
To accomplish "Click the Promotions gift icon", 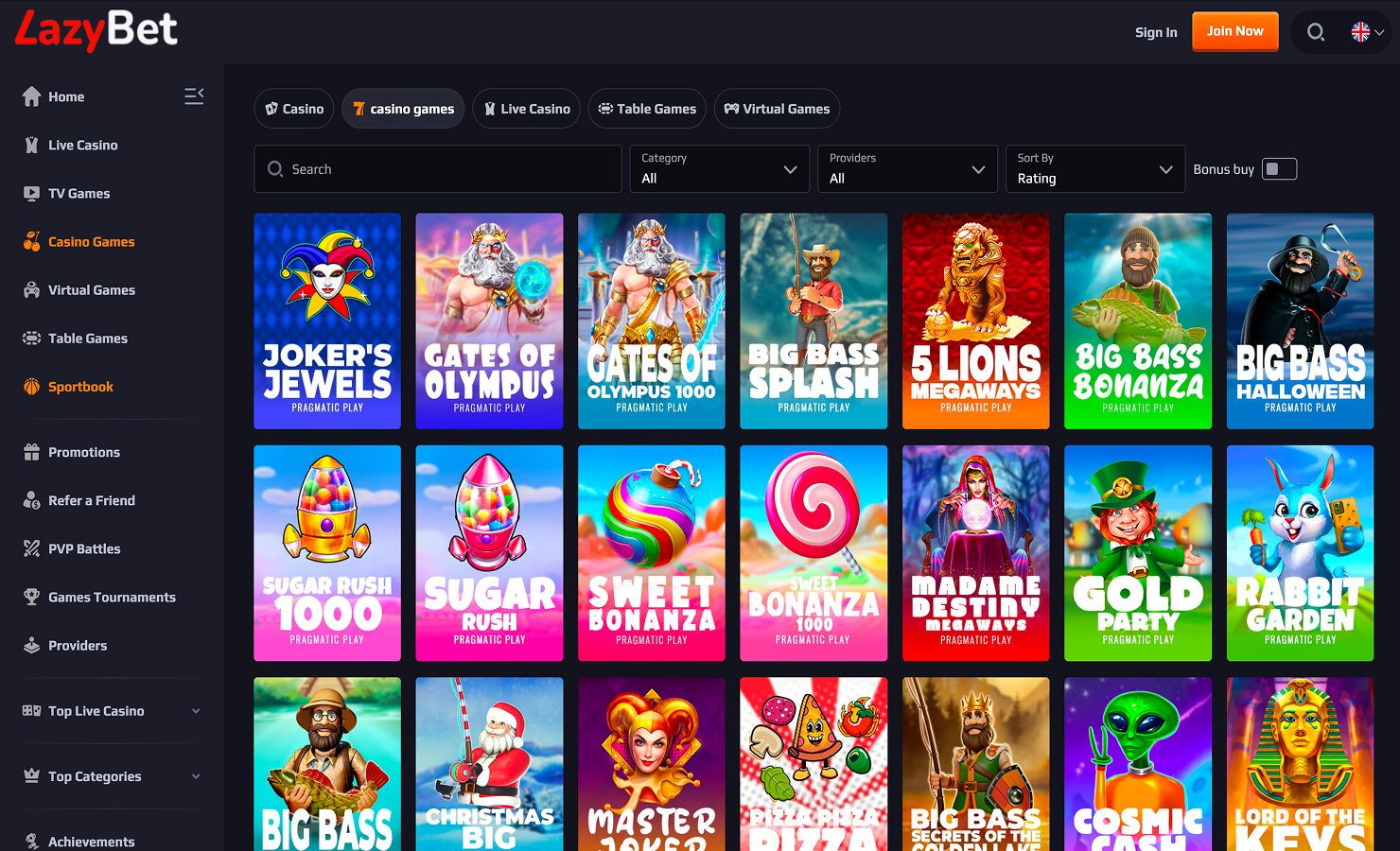I will coord(31,452).
